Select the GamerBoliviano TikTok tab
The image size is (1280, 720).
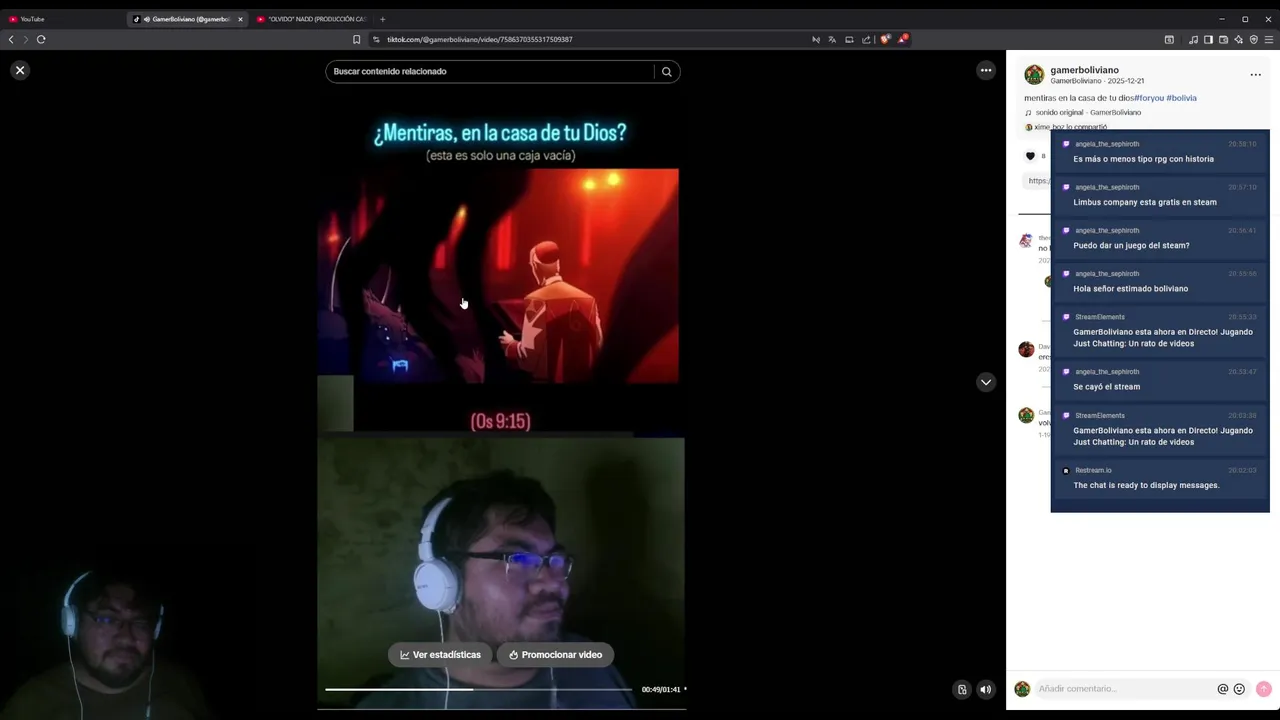pos(185,19)
